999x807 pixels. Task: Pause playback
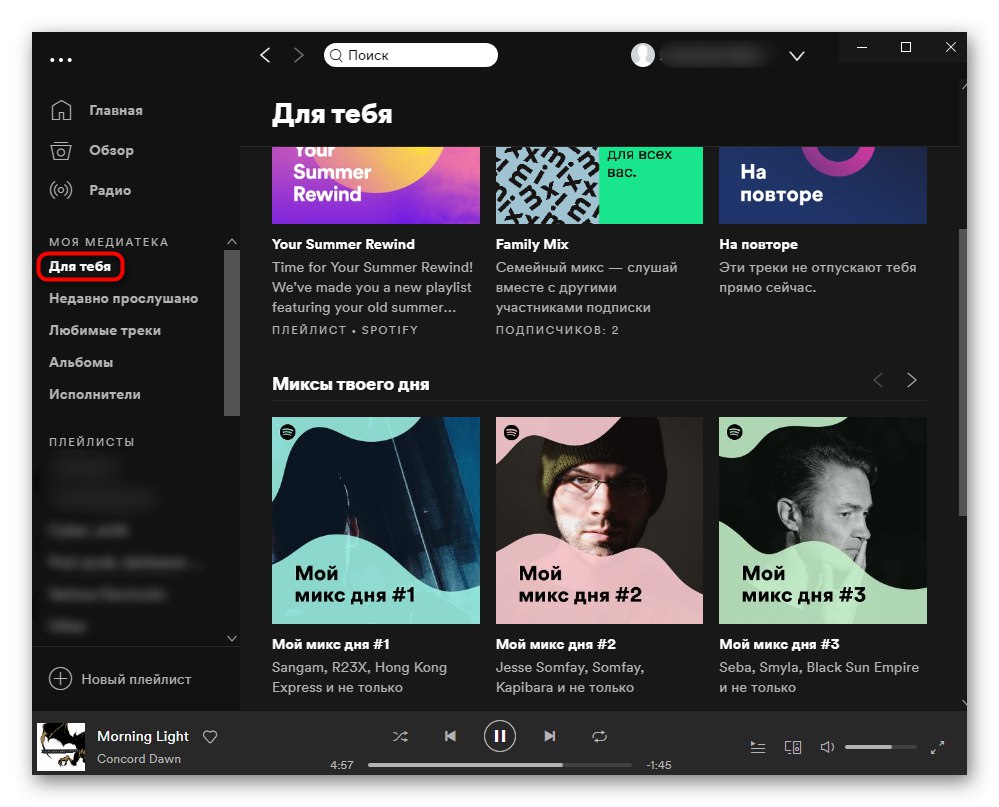500,736
